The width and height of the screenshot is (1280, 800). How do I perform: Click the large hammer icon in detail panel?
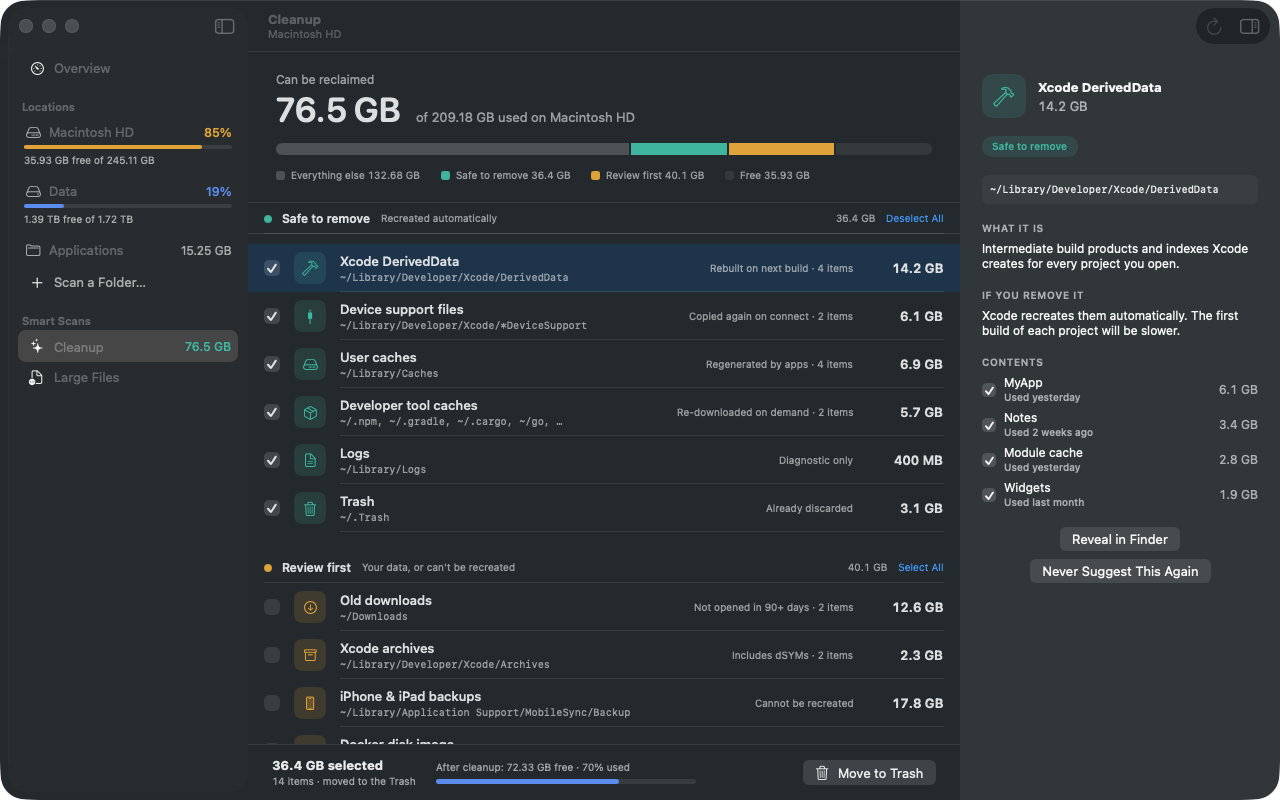point(1004,96)
